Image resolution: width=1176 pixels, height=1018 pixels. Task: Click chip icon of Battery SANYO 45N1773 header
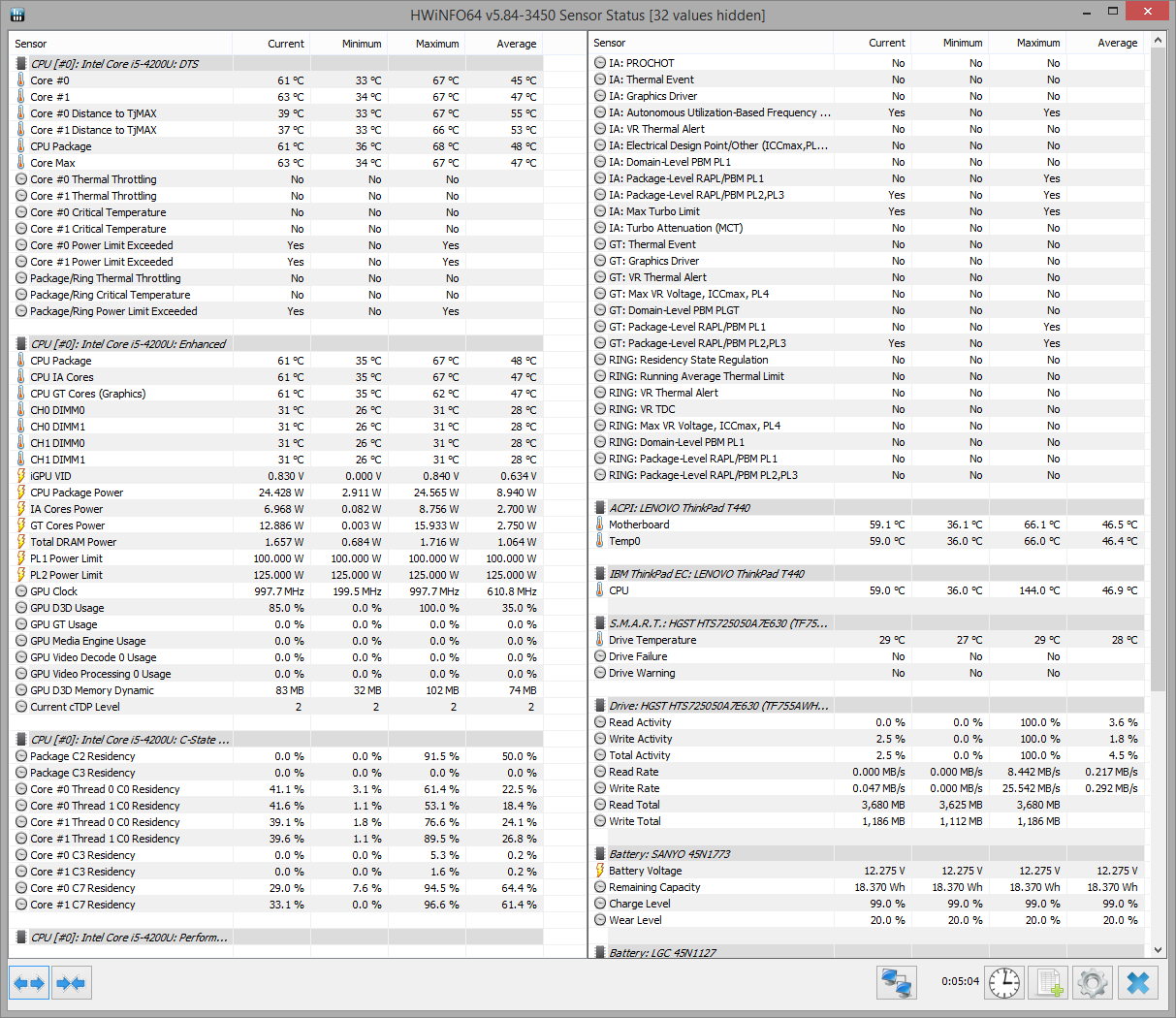(600, 854)
